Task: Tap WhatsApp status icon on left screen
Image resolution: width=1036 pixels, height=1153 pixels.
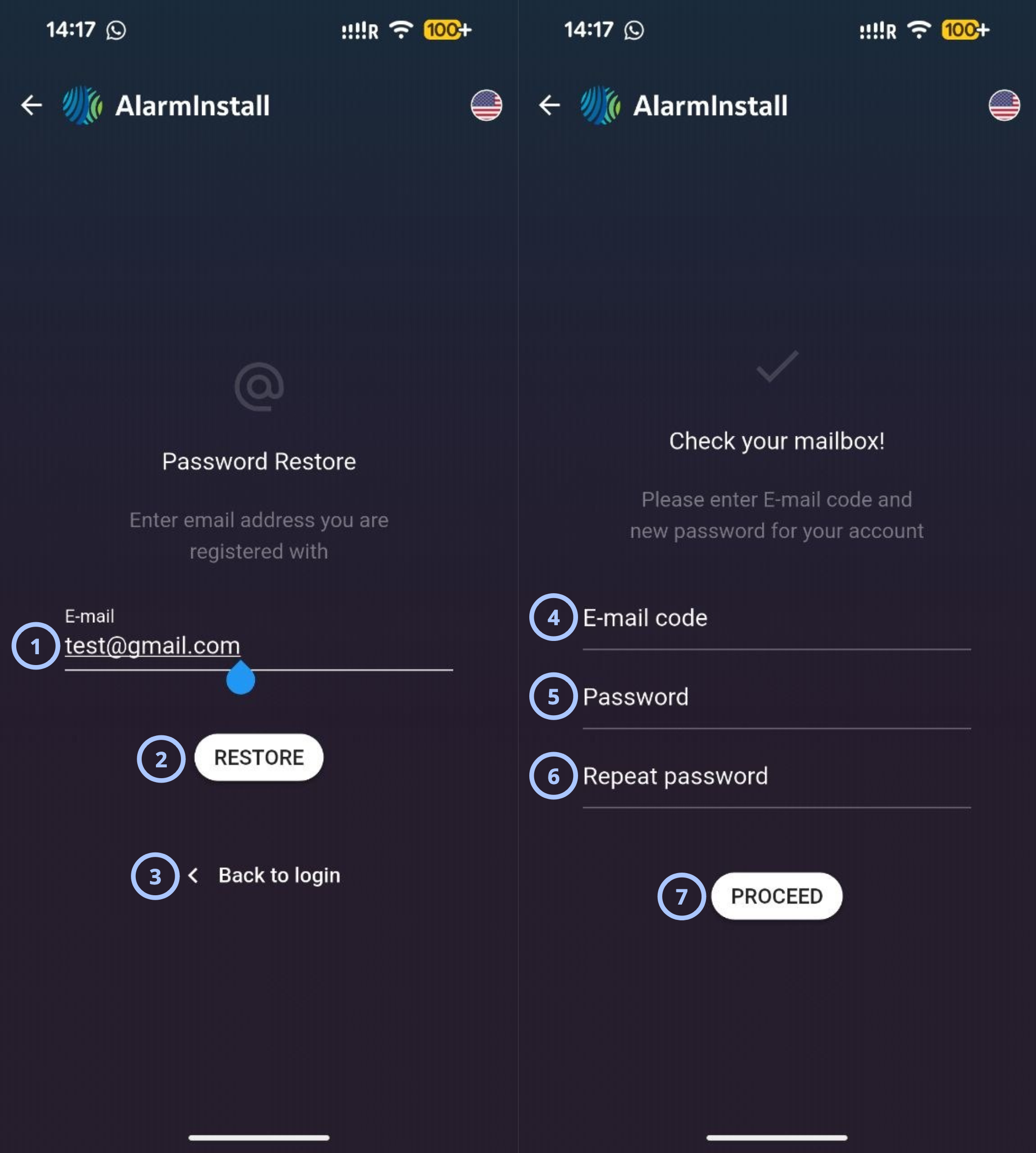Action: coord(116,30)
